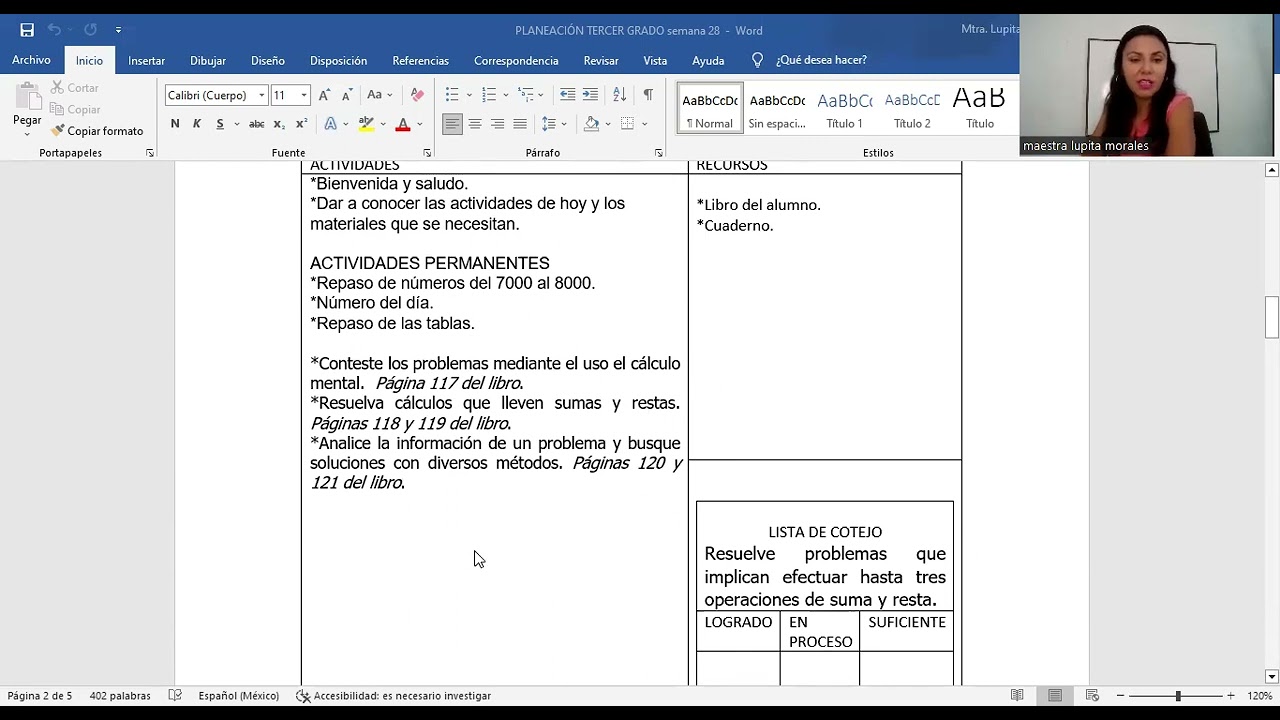
Task: Click the red font color button
Action: [403, 124]
